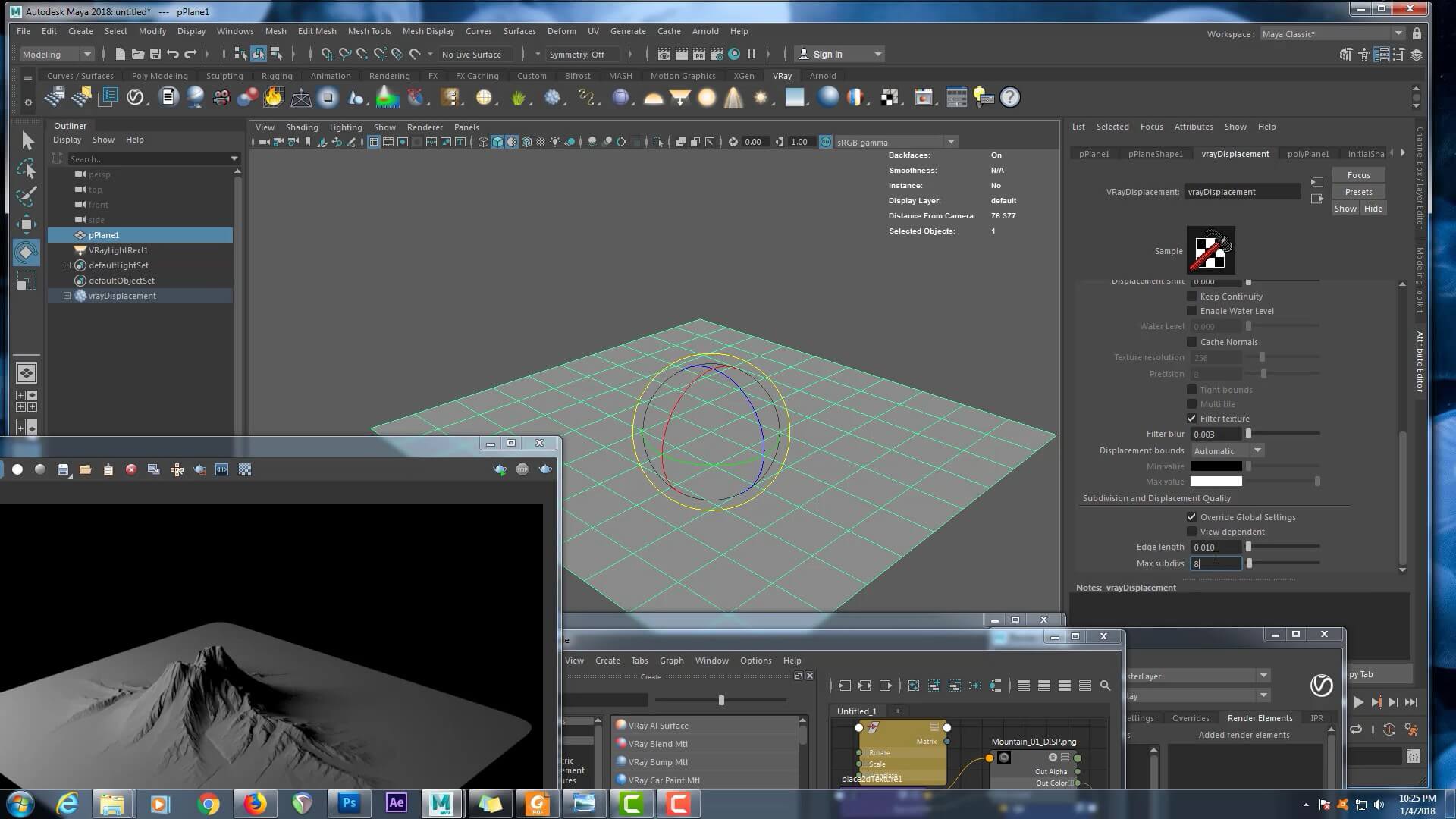Click the Presets button in Attribute Editor

coord(1358,192)
